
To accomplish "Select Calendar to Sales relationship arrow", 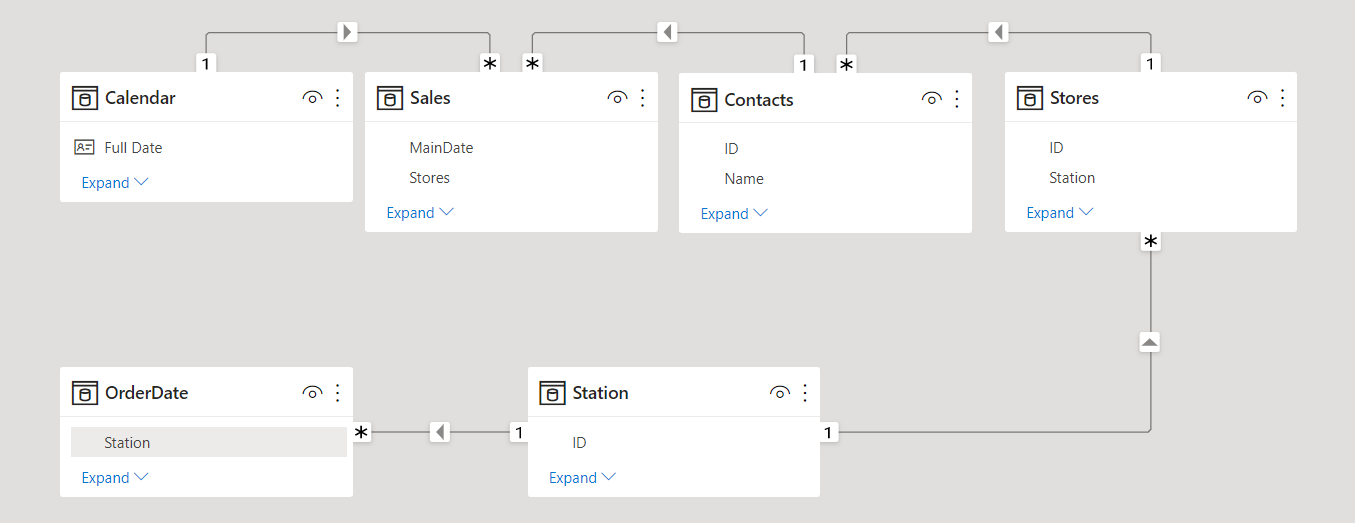I will point(347,32).
